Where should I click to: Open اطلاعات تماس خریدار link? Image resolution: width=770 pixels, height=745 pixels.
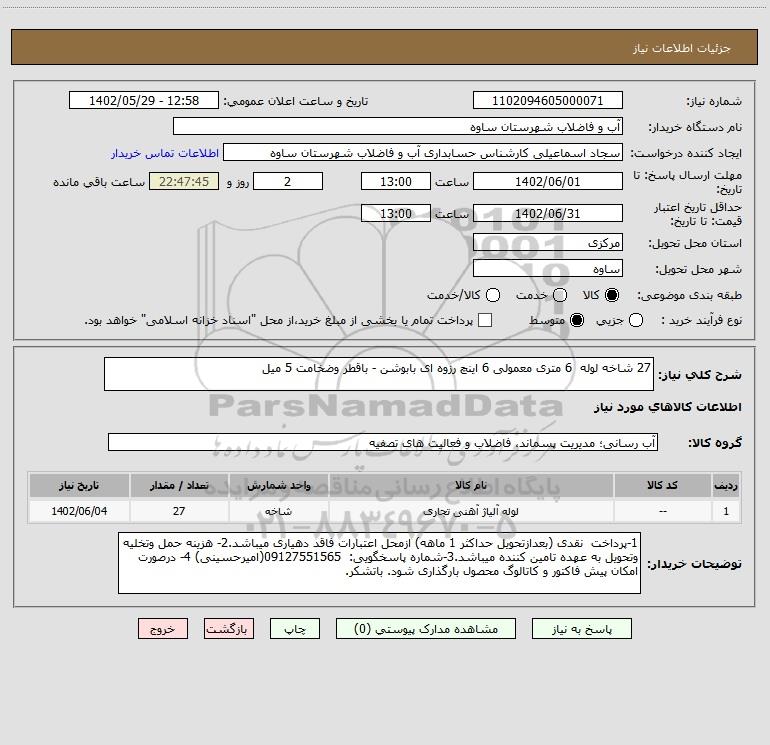pyautogui.click(x=165, y=153)
